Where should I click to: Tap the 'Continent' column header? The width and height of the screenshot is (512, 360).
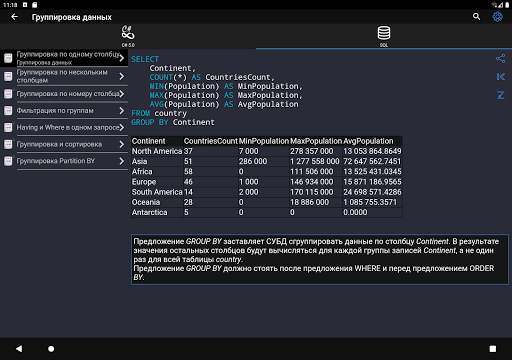point(148,141)
